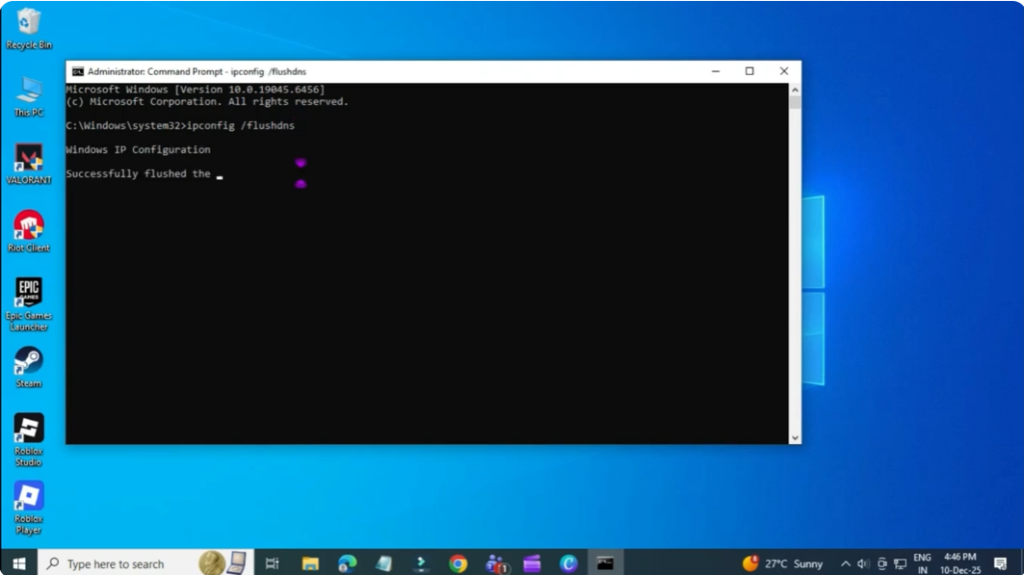Select the Epic Games Launcher shortcut
The image size is (1024, 575).
click(x=28, y=304)
